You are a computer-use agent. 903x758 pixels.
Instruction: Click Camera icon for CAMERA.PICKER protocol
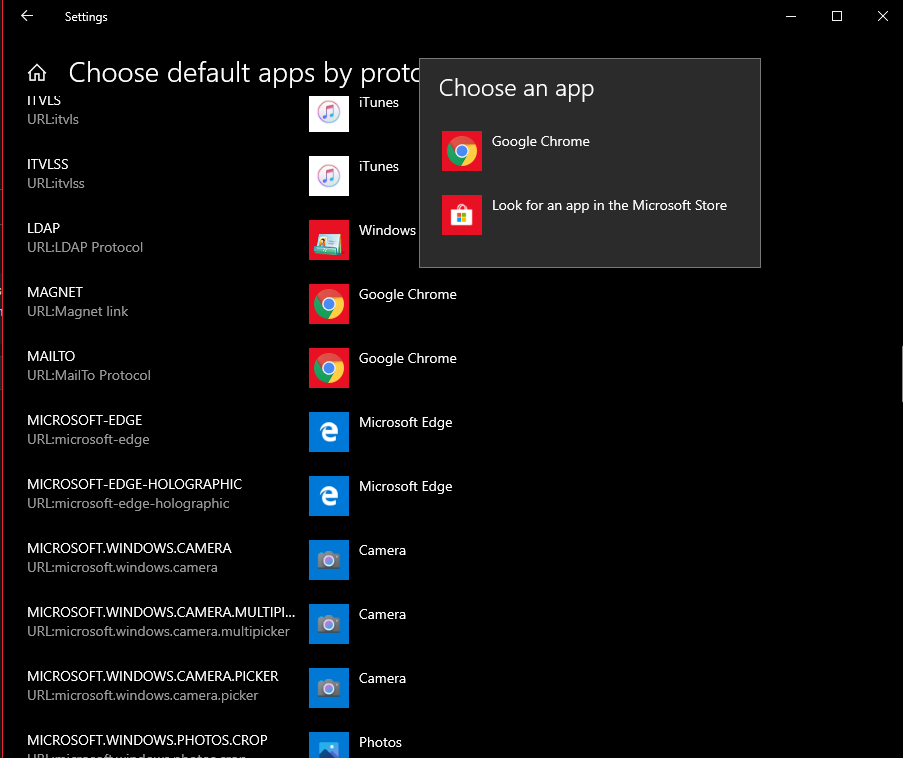click(x=328, y=688)
